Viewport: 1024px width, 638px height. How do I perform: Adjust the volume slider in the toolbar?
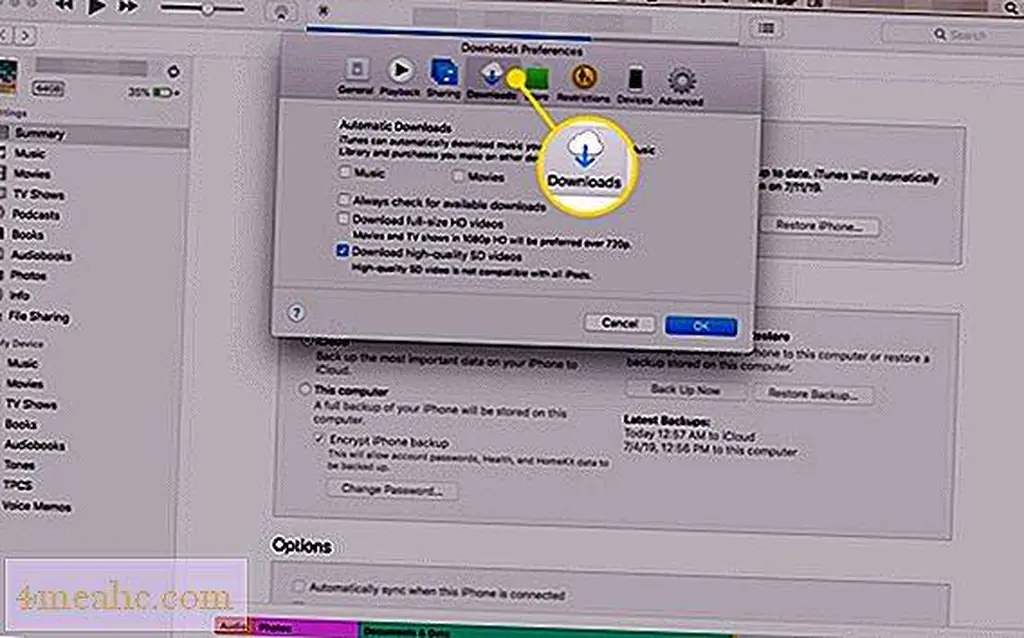pos(208,9)
